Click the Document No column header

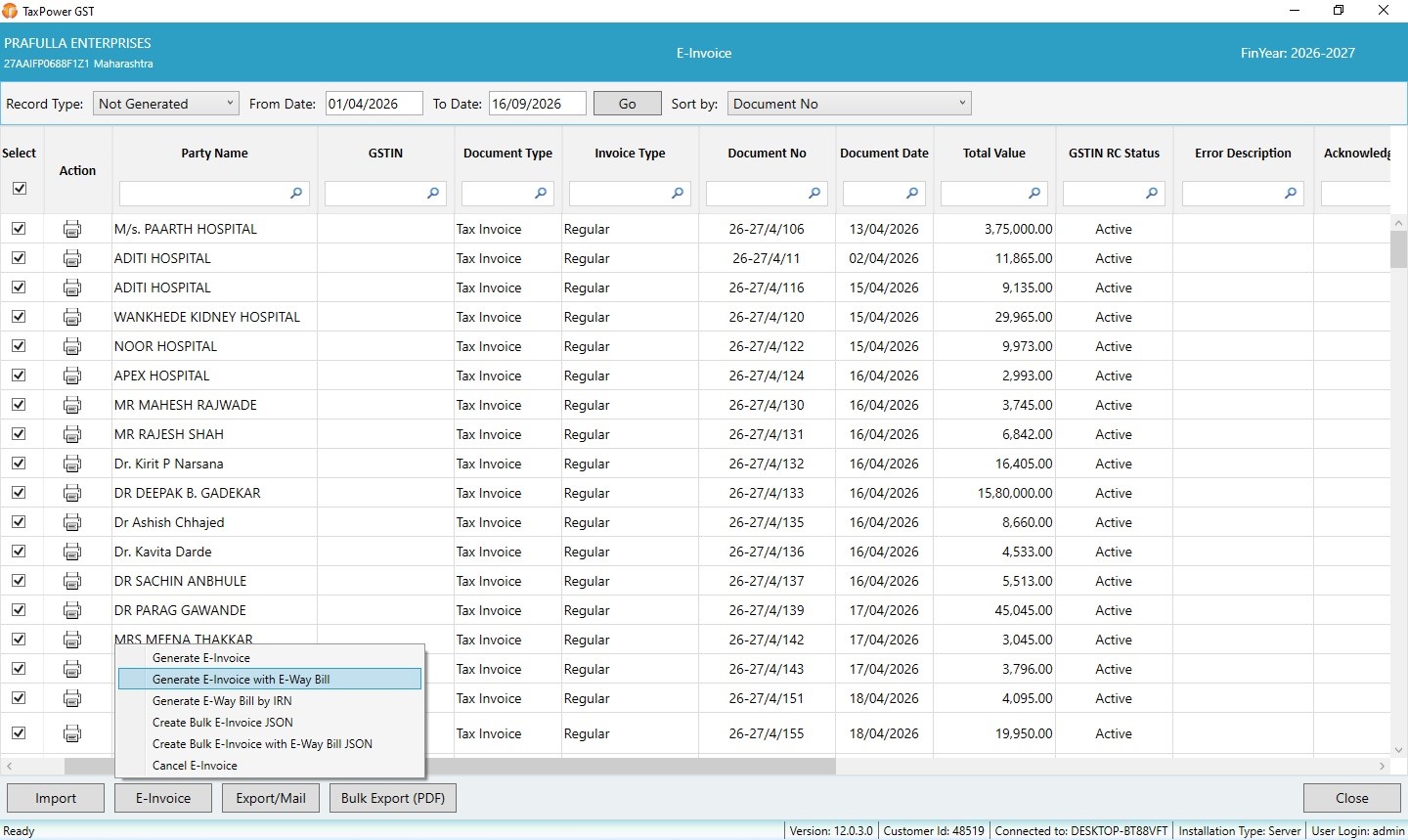(768, 154)
